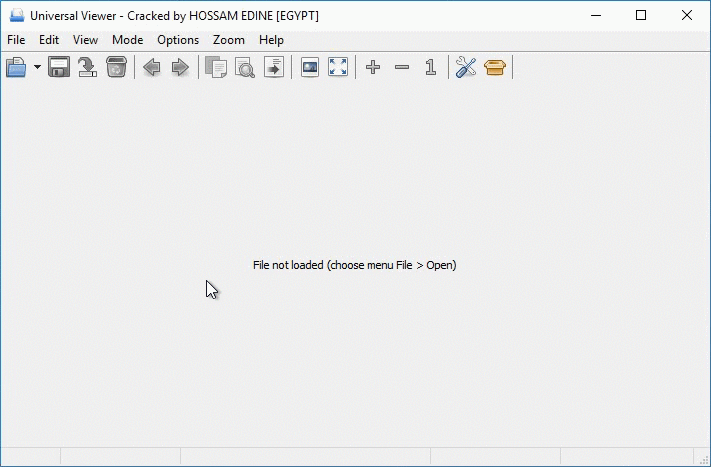Zoom out with the minus icon

pos(402,67)
